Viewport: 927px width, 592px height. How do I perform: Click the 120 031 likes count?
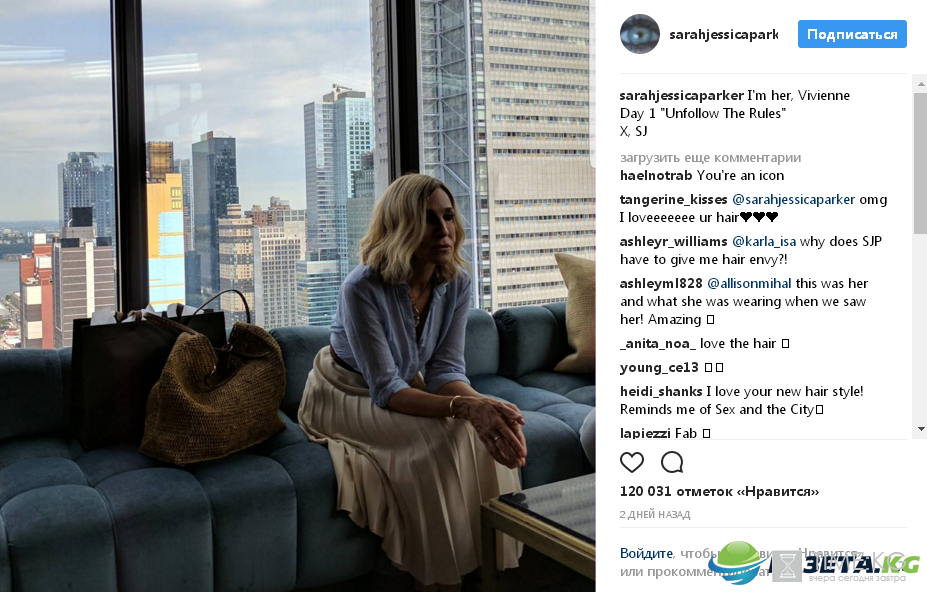click(719, 491)
